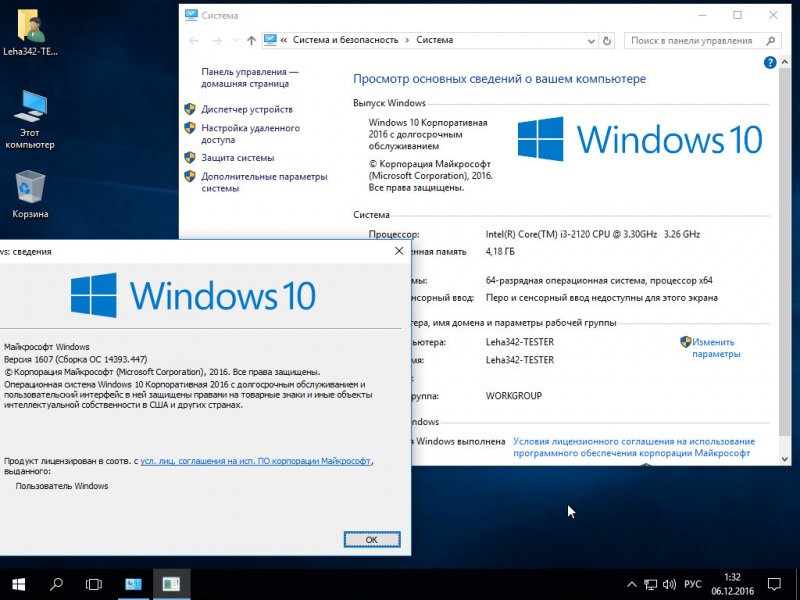This screenshot has width=800, height=600.
Task: Open recent locations dropdown in System window
Action: point(235,40)
